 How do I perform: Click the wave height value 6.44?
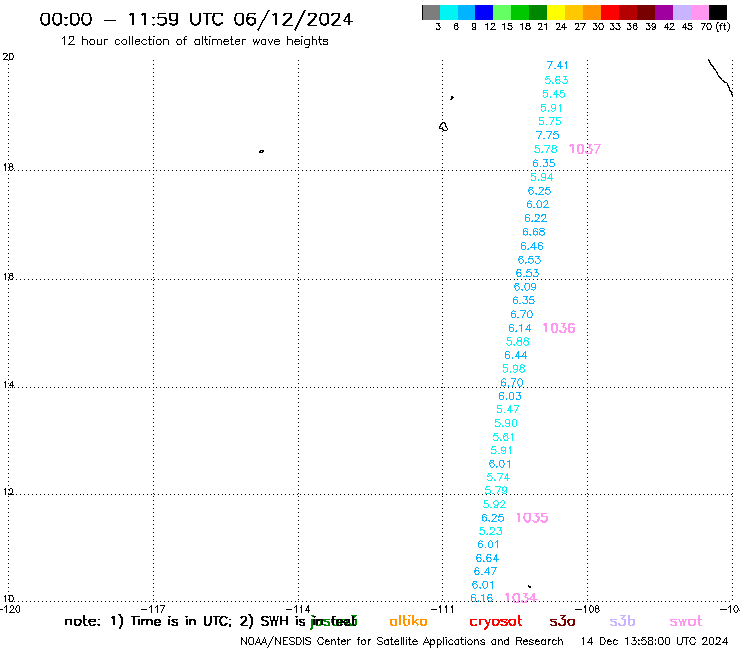[x=515, y=355]
